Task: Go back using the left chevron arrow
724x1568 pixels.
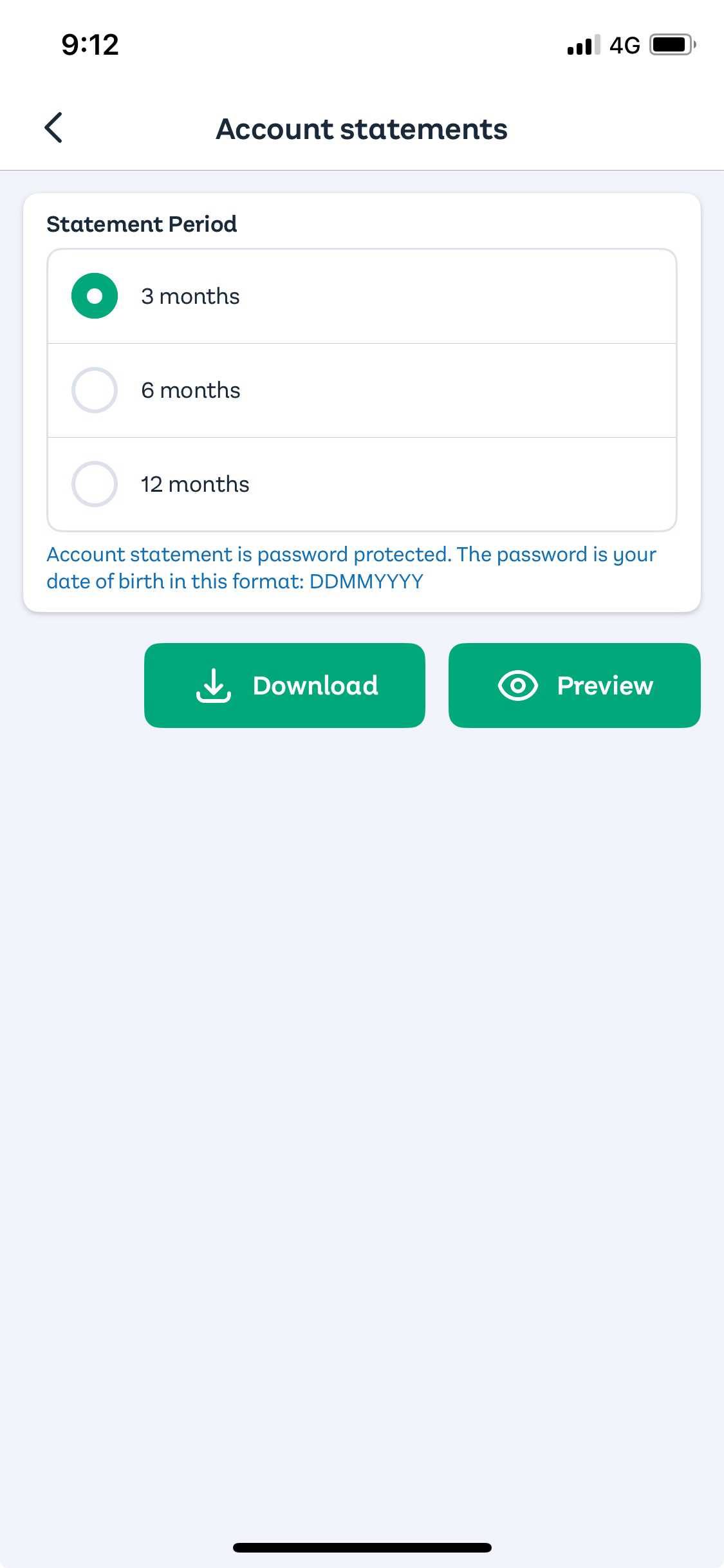Action: [53, 127]
